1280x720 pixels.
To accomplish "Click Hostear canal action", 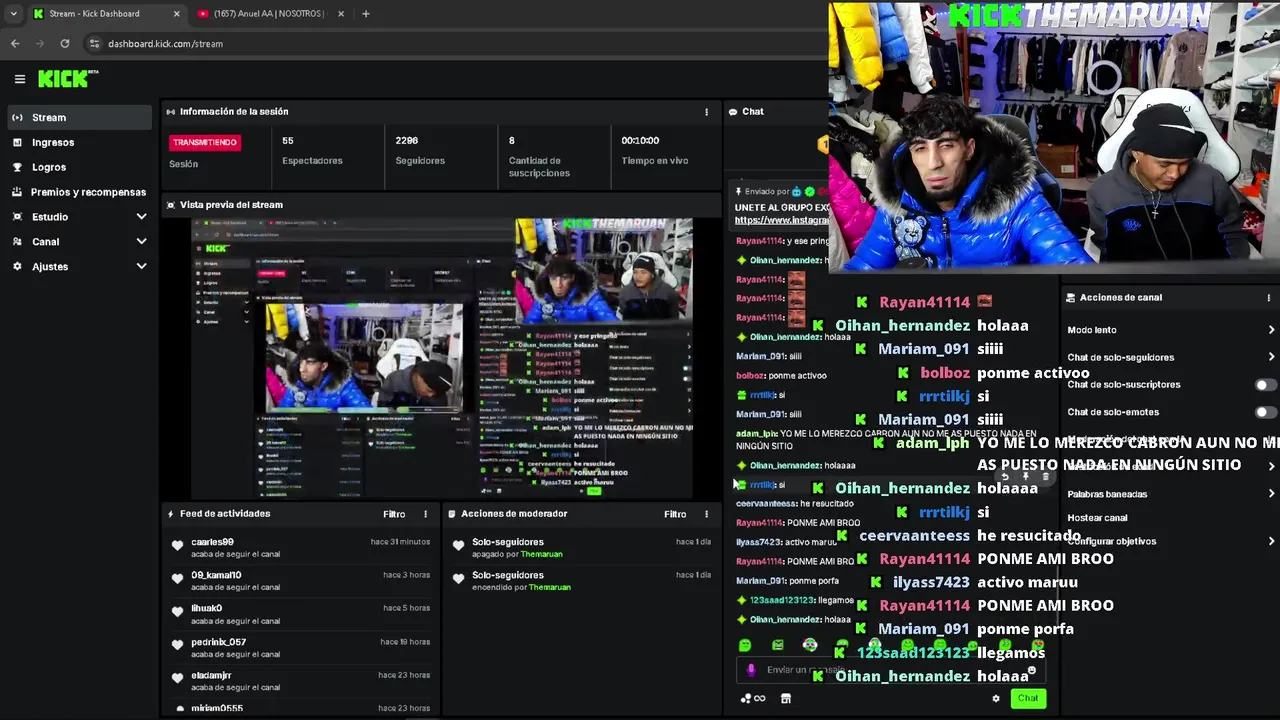I will (1097, 518).
